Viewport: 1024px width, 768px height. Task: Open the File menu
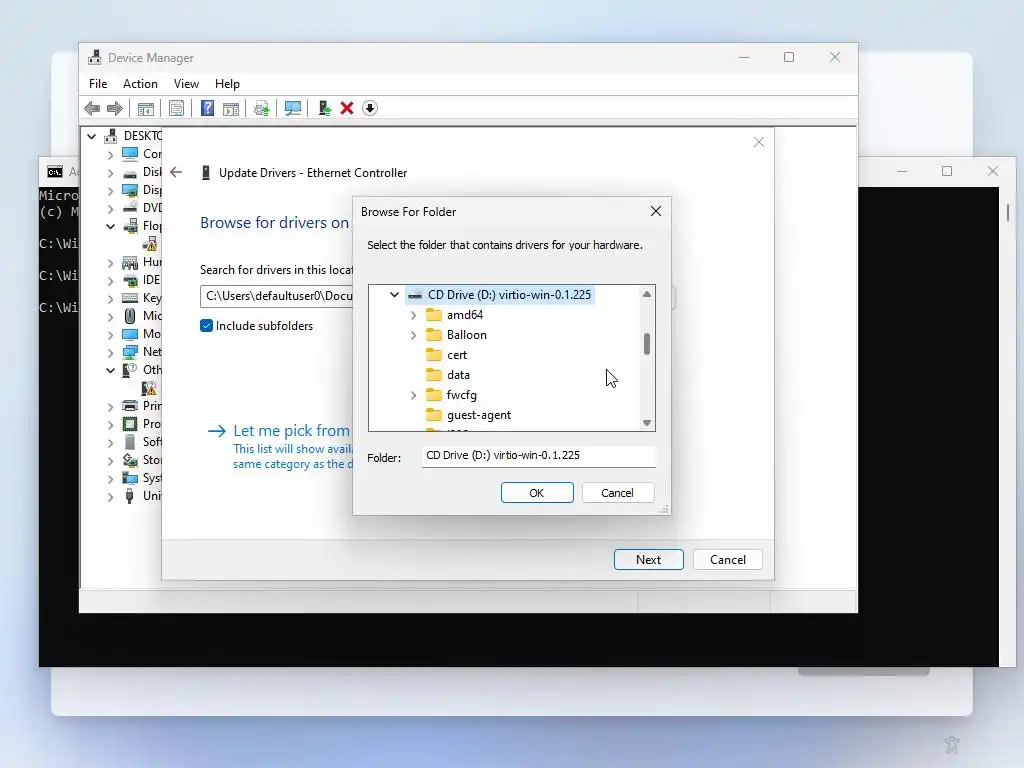(98, 84)
